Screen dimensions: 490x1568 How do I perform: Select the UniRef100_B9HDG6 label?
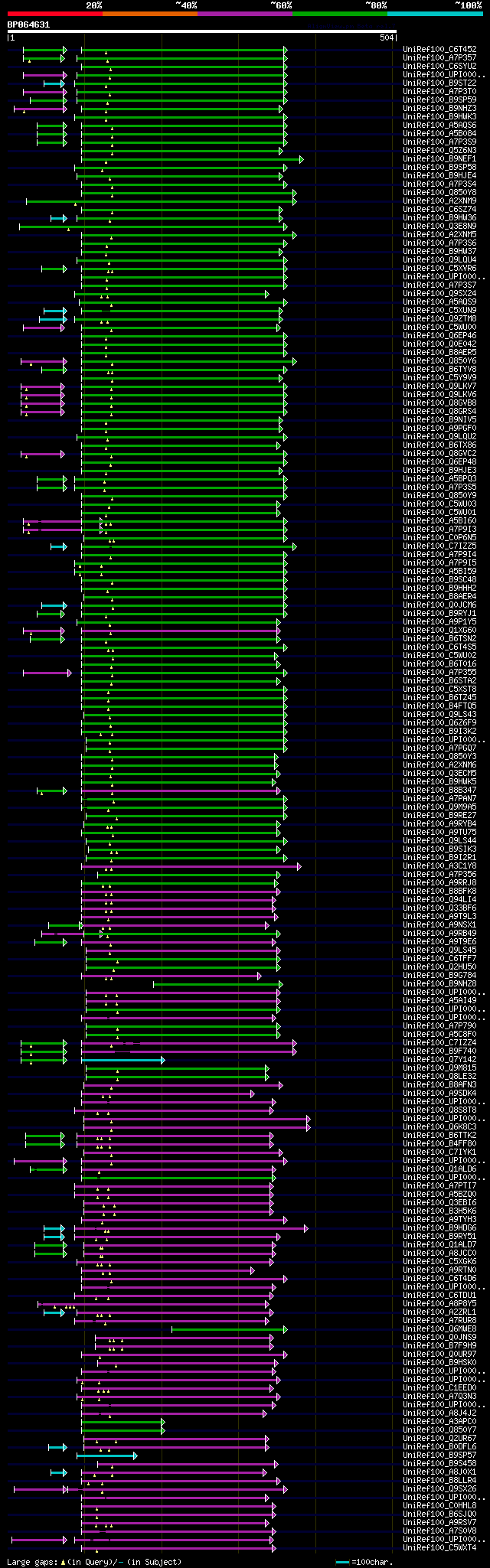pyautogui.click(x=439, y=1228)
